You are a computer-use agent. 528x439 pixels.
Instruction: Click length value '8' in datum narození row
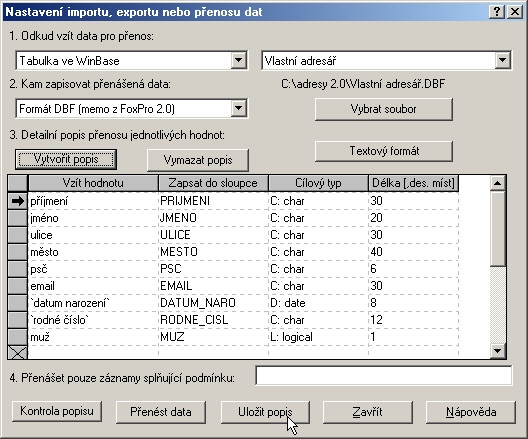pyautogui.click(x=413, y=303)
